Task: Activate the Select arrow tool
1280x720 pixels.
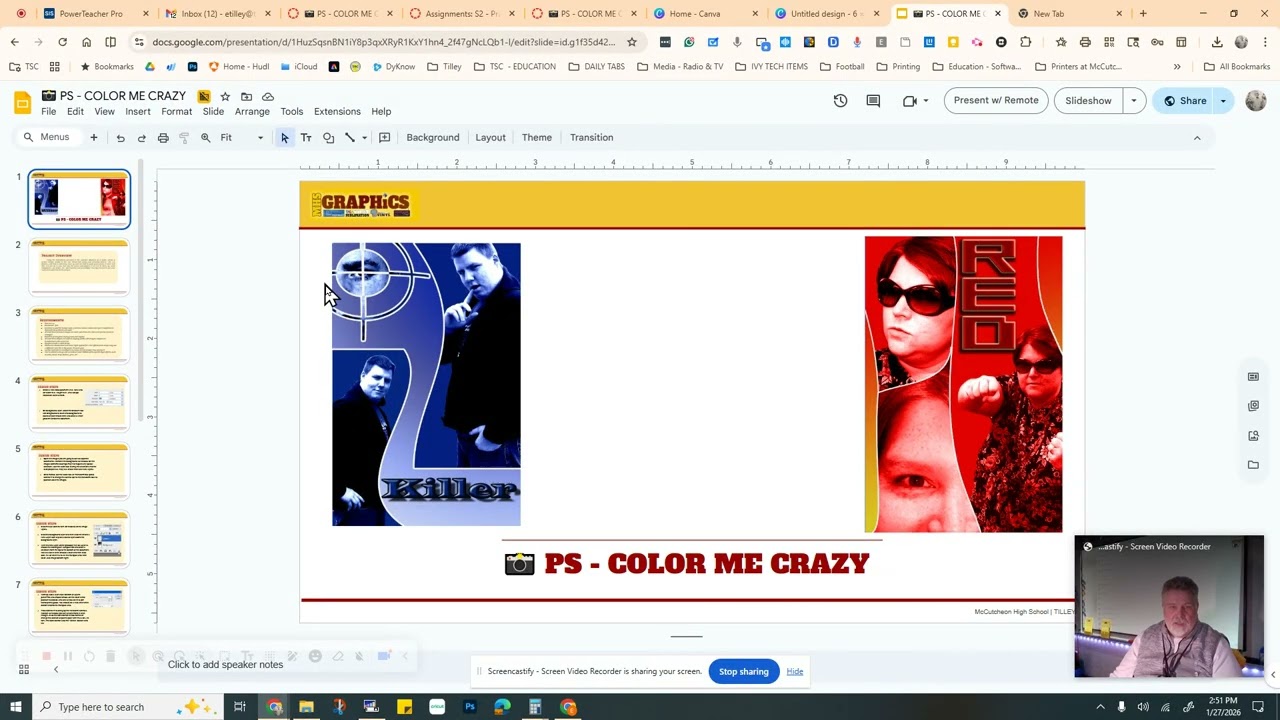Action: coord(285,138)
